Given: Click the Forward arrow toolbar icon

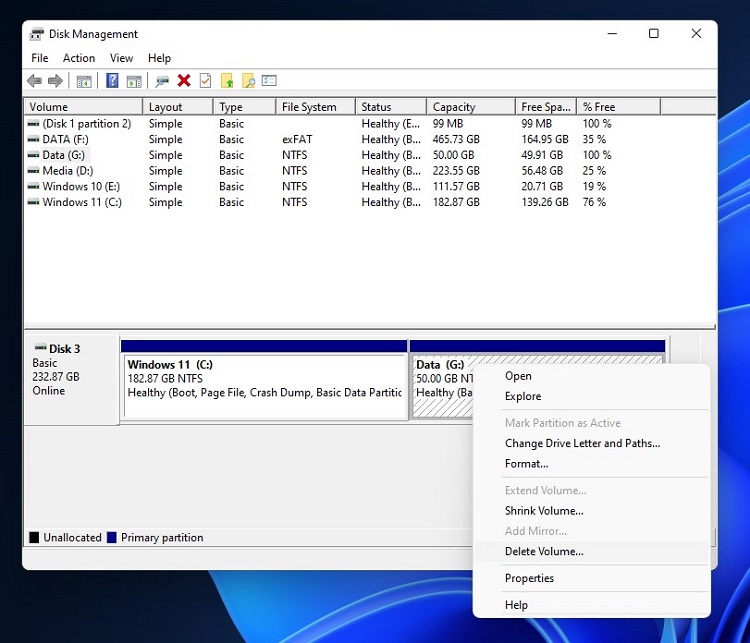Looking at the screenshot, I should click(55, 81).
